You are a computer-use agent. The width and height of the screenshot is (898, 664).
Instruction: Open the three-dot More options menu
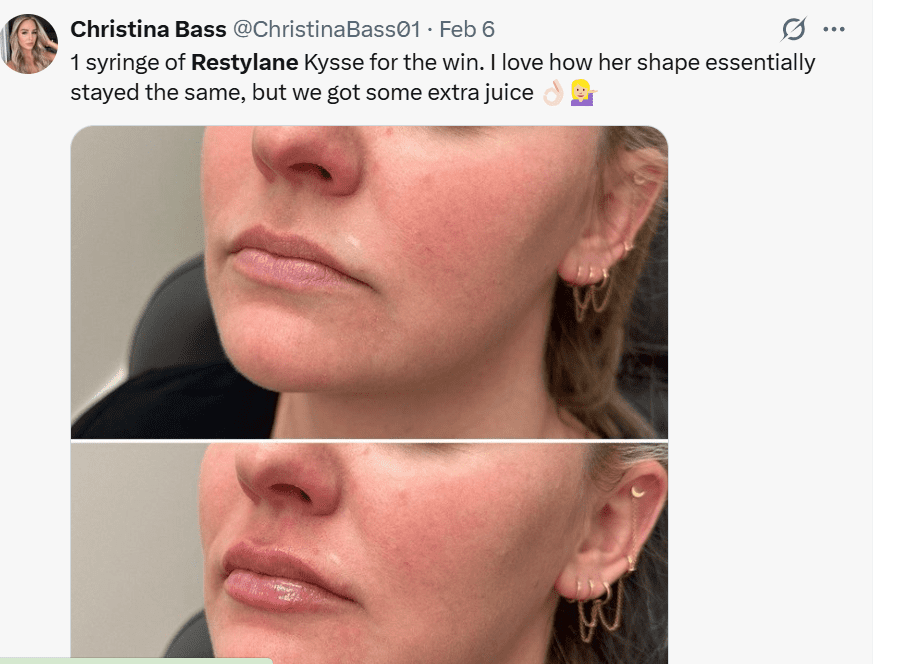[x=833, y=29]
